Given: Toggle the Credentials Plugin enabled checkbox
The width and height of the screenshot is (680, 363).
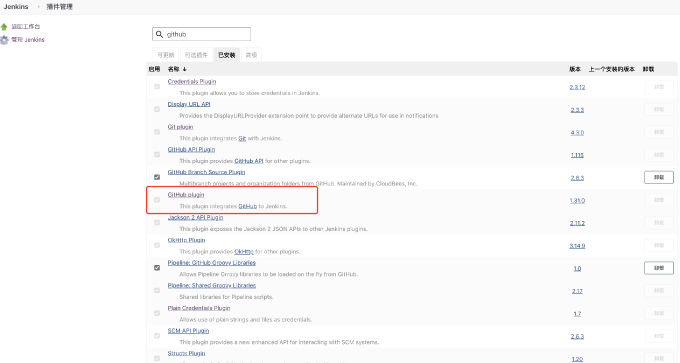Looking at the screenshot, I should point(157,87).
